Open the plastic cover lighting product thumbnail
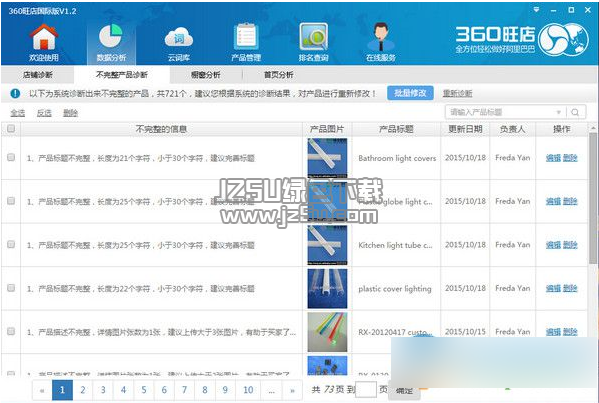 click(x=327, y=288)
